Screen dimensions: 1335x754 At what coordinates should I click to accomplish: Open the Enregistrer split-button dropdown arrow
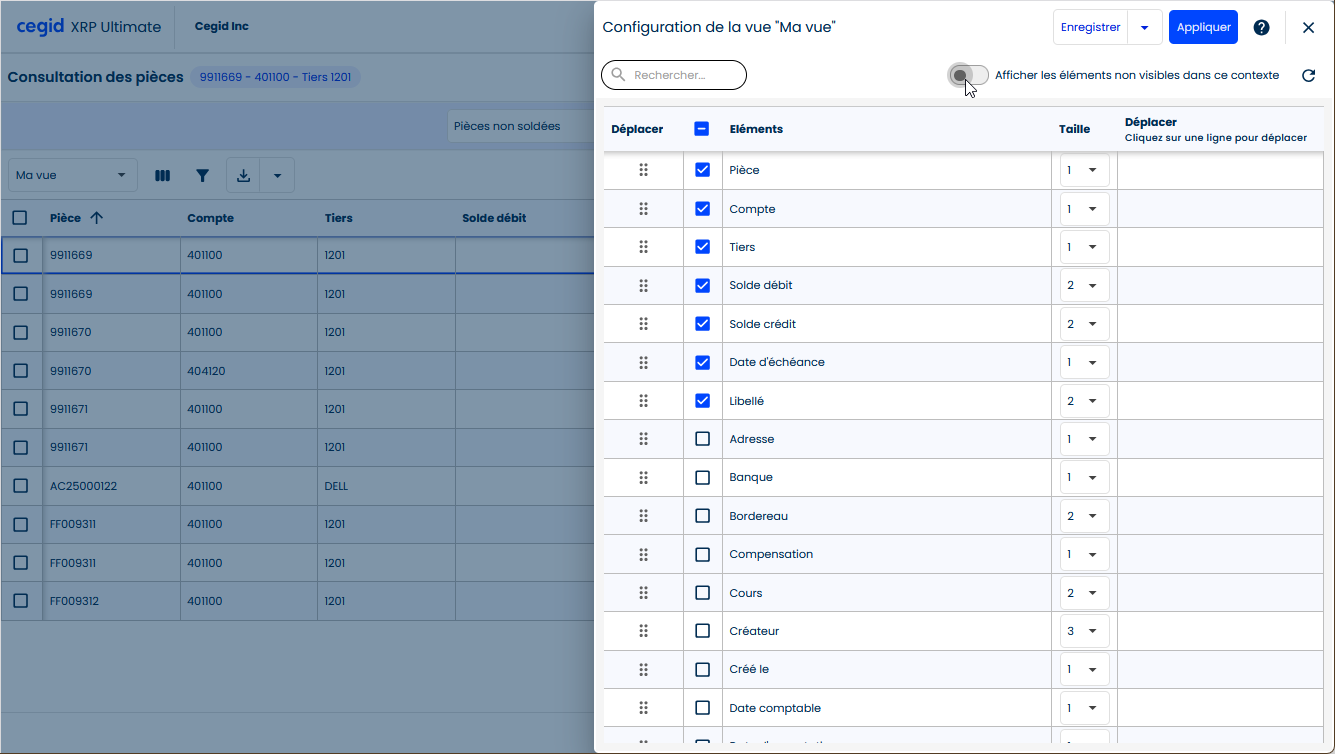tap(1144, 28)
